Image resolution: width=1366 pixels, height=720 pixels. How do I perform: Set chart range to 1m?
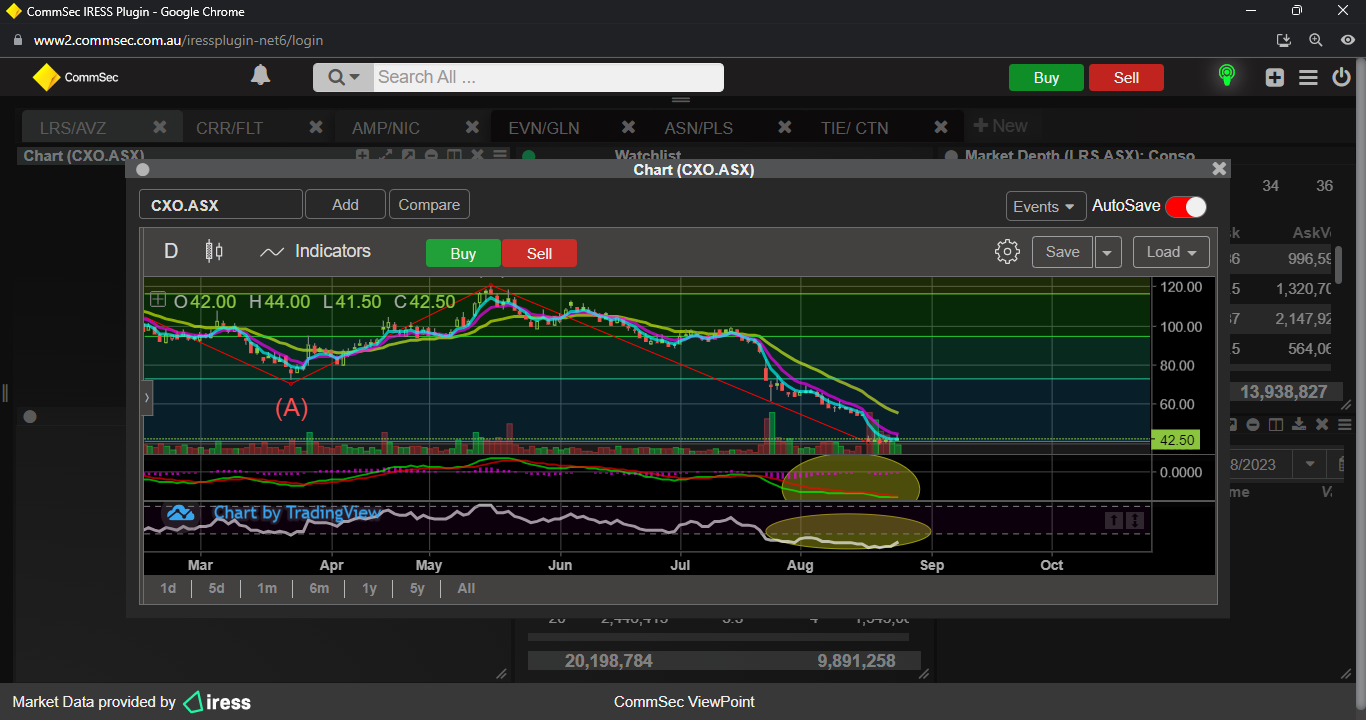pos(266,588)
